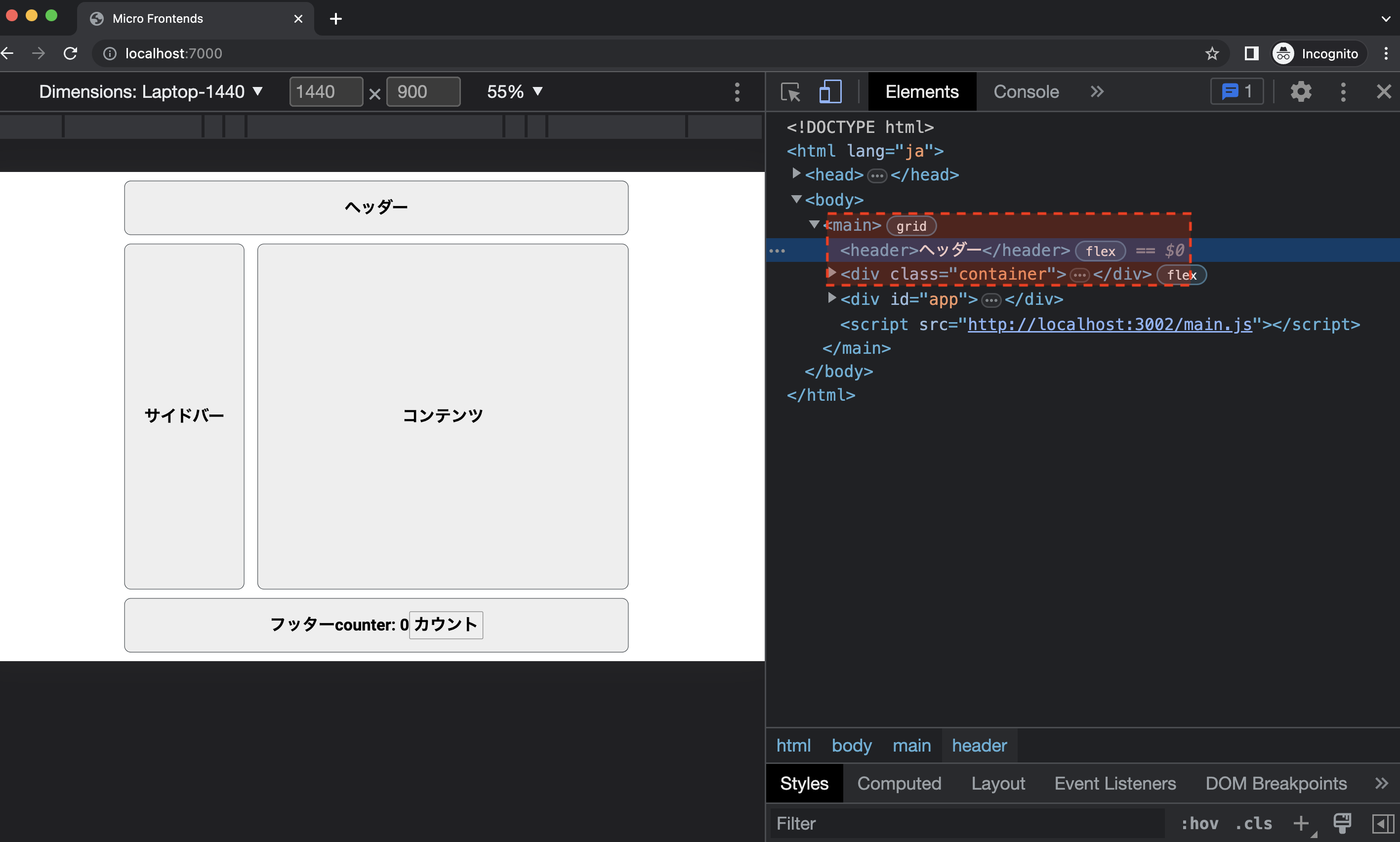Viewport: 1400px width, 842px height.
Task: Open the issues counter showing 1
Action: [1236, 92]
